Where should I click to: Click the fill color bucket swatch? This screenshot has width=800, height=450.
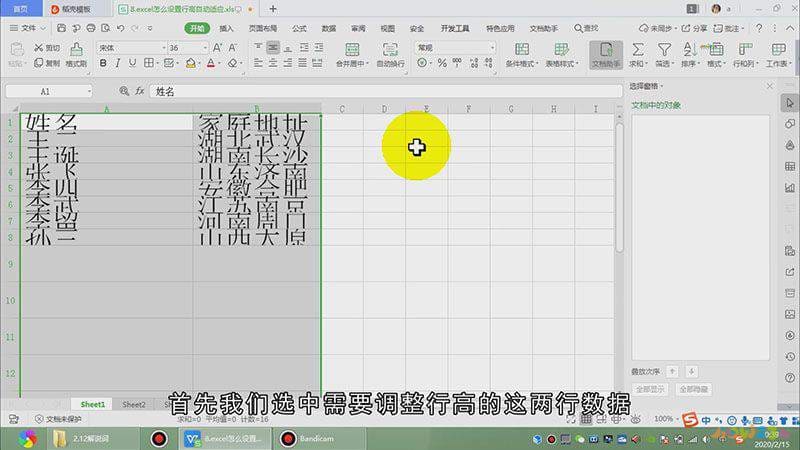(x=190, y=63)
